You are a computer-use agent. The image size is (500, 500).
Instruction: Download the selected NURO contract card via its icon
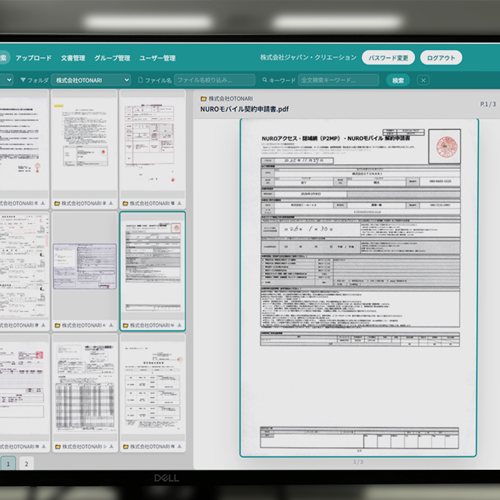tap(179, 325)
